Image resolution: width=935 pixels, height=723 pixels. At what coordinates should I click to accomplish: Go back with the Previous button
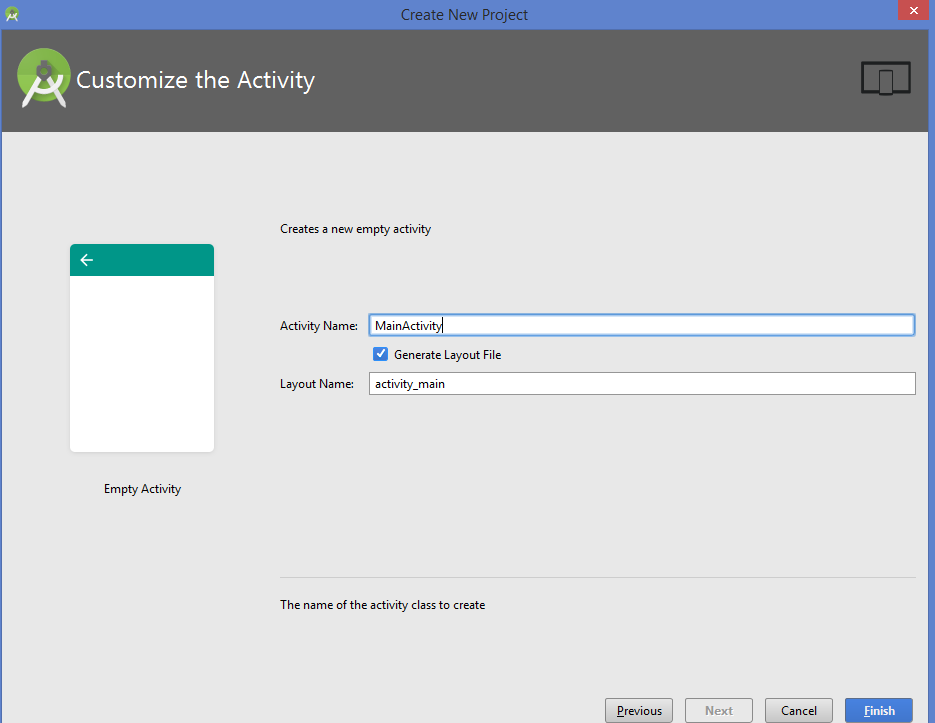click(639, 710)
